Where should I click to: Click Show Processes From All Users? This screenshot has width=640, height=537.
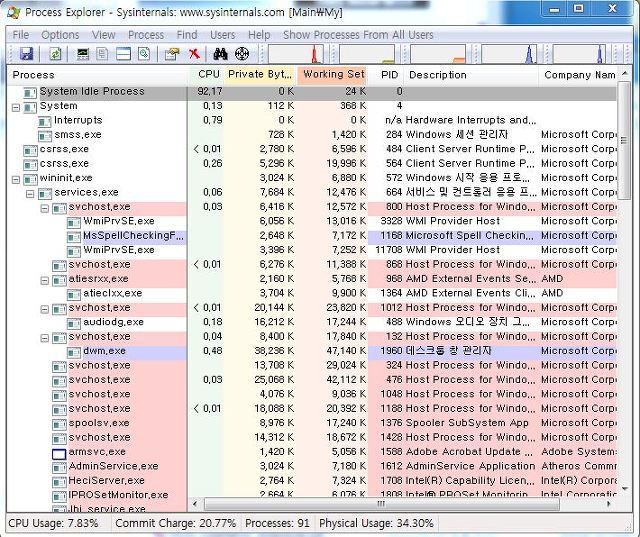(358, 35)
